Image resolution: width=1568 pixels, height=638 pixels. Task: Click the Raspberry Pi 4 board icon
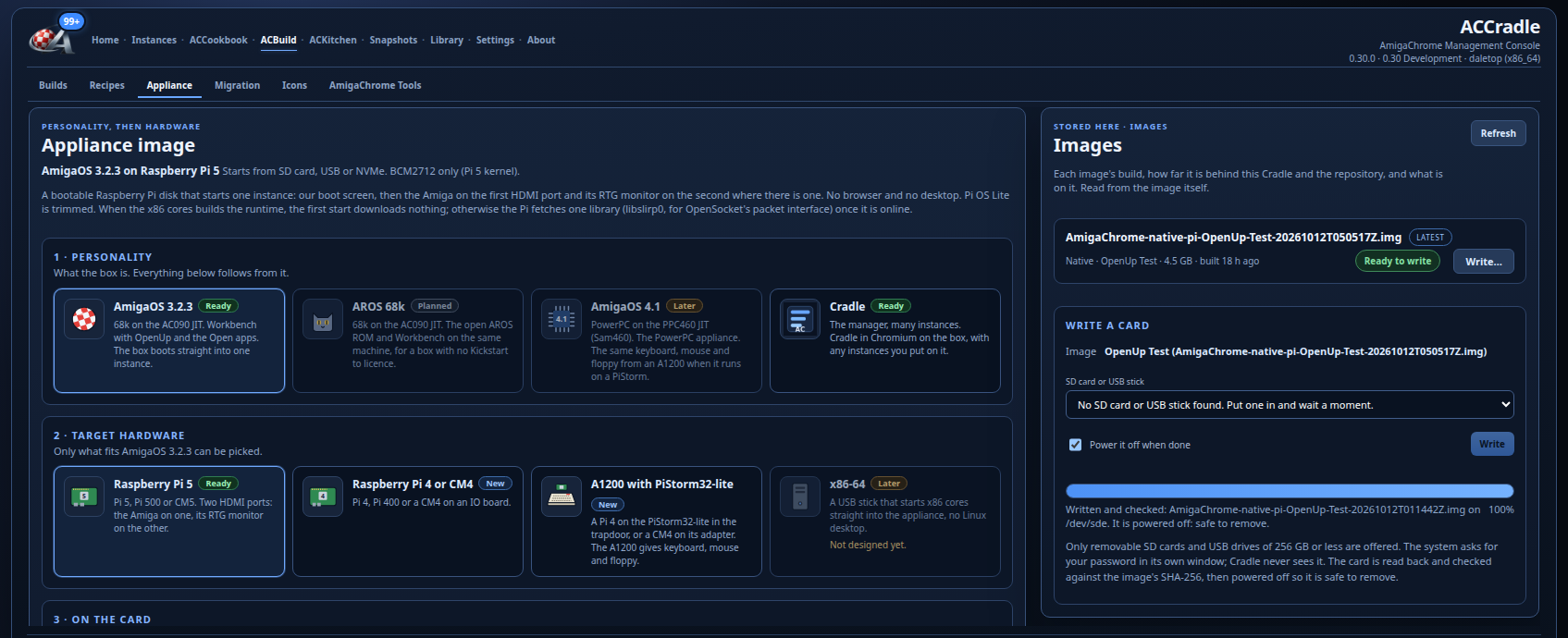(x=323, y=497)
